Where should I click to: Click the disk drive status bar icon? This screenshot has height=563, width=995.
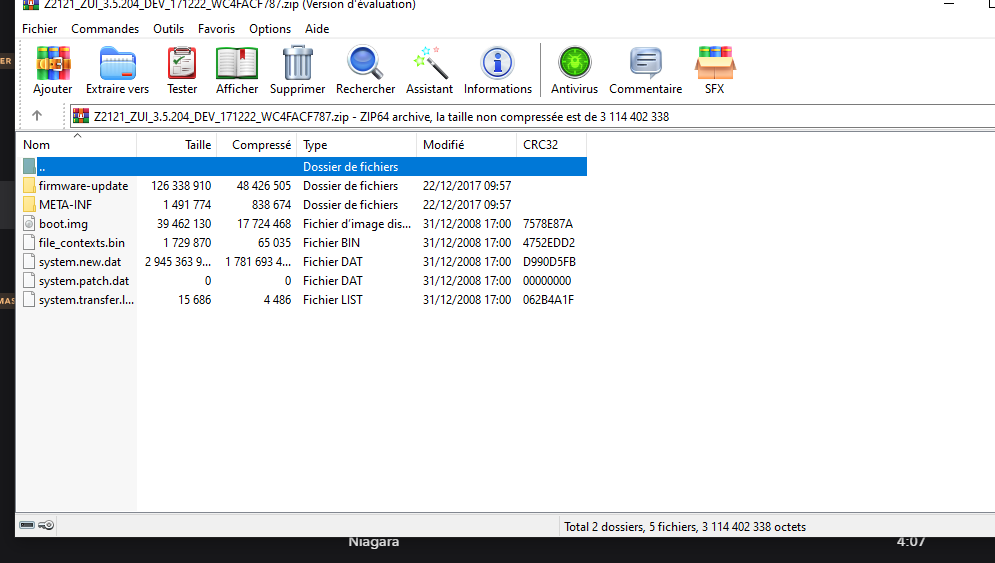27,525
